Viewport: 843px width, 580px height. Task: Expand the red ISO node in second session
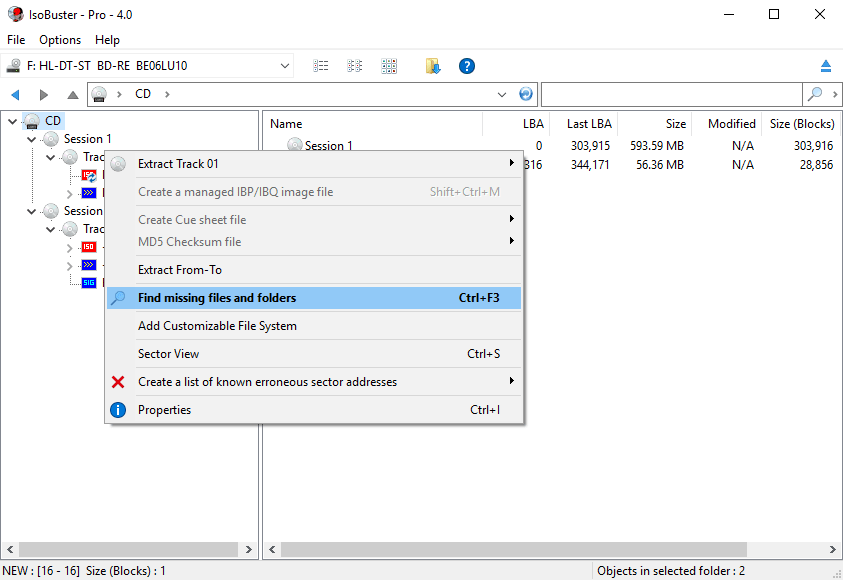(69, 247)
